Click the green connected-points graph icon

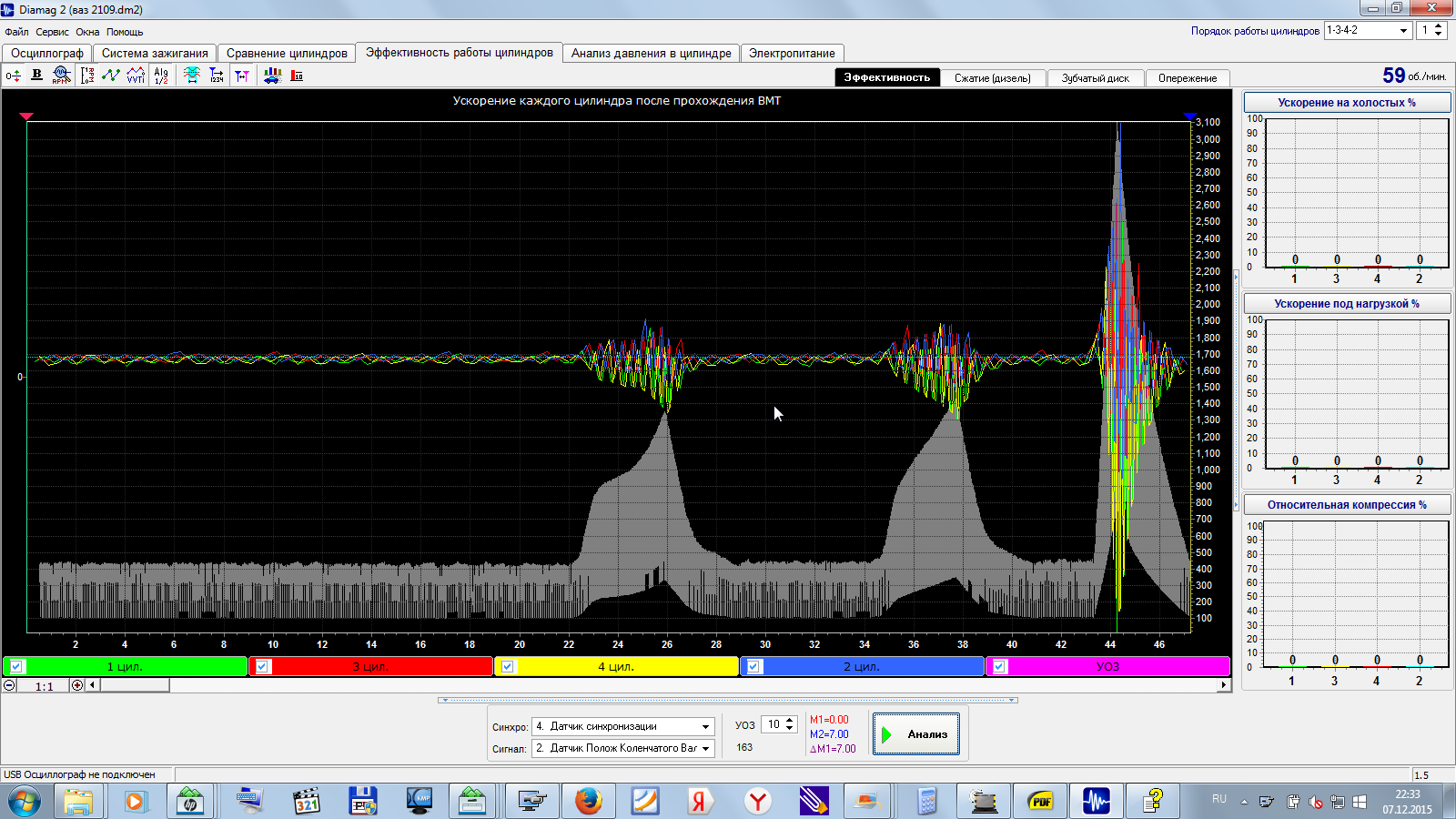(x=111, y=76)
